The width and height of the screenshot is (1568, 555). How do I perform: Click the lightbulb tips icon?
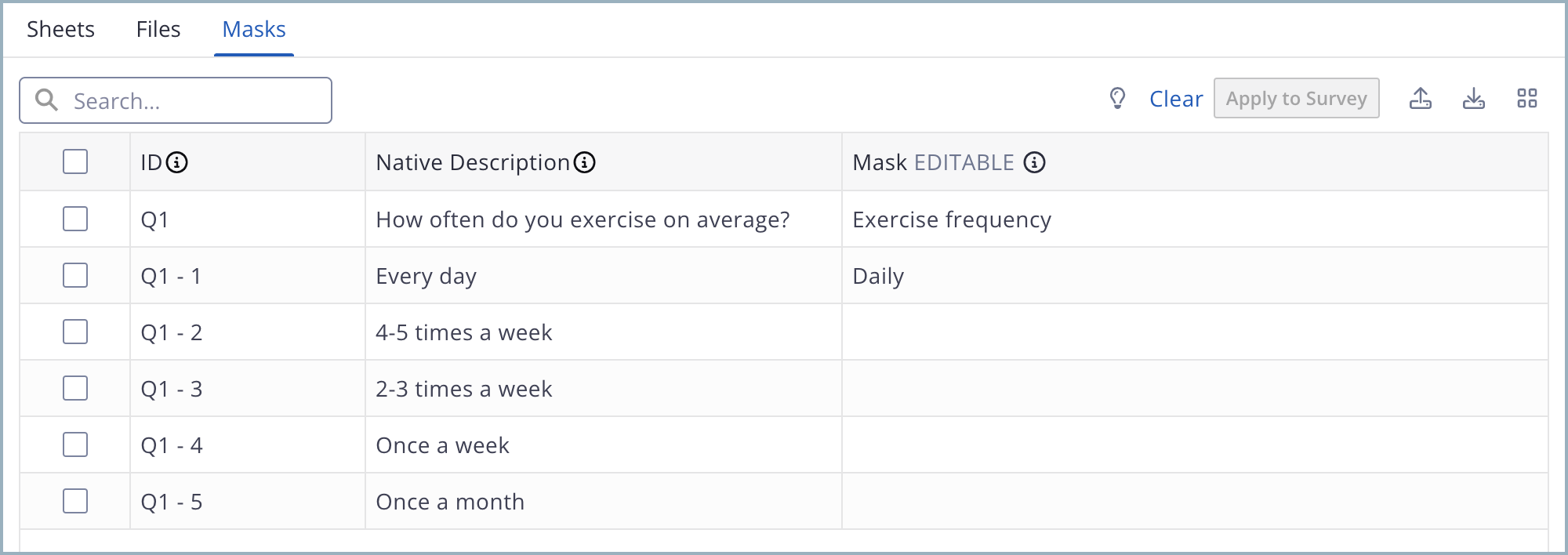(x=1117, y=98)
